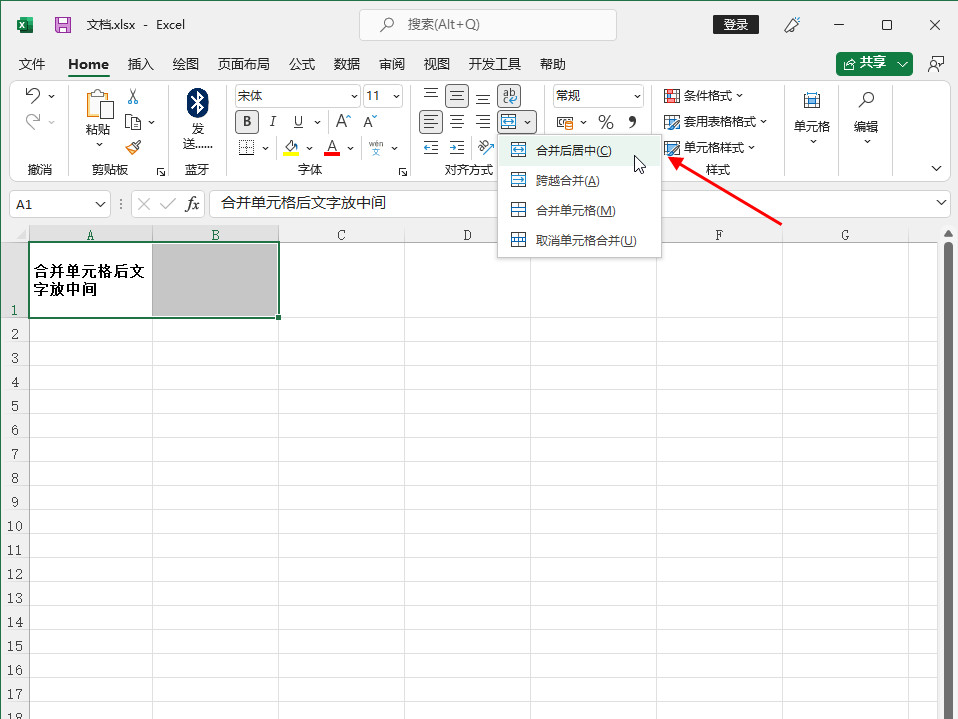Expand the formula bar chevron

pyautogui.click(x=941, y=203)
